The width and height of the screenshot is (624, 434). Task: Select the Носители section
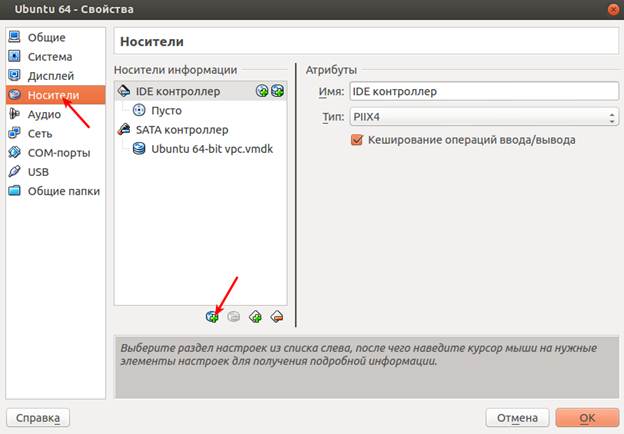(55, 95)
